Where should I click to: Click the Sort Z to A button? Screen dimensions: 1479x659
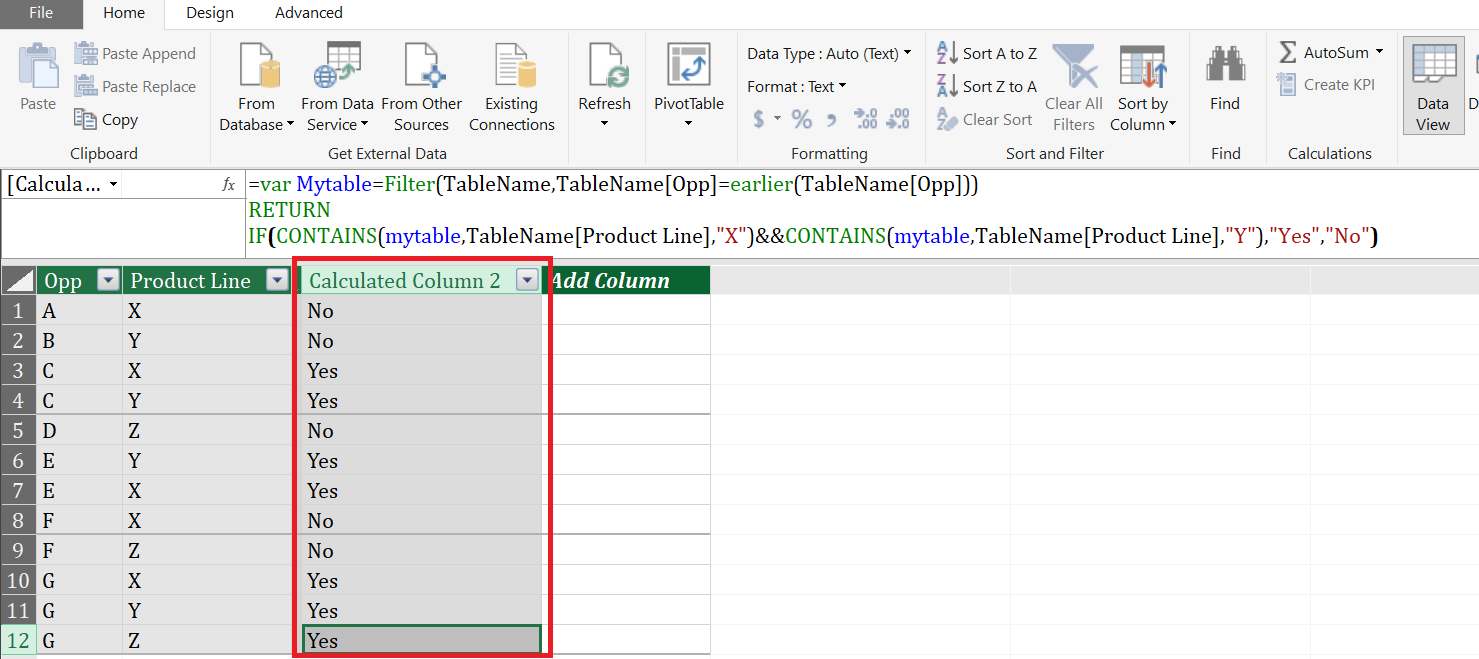pos(987,87)
